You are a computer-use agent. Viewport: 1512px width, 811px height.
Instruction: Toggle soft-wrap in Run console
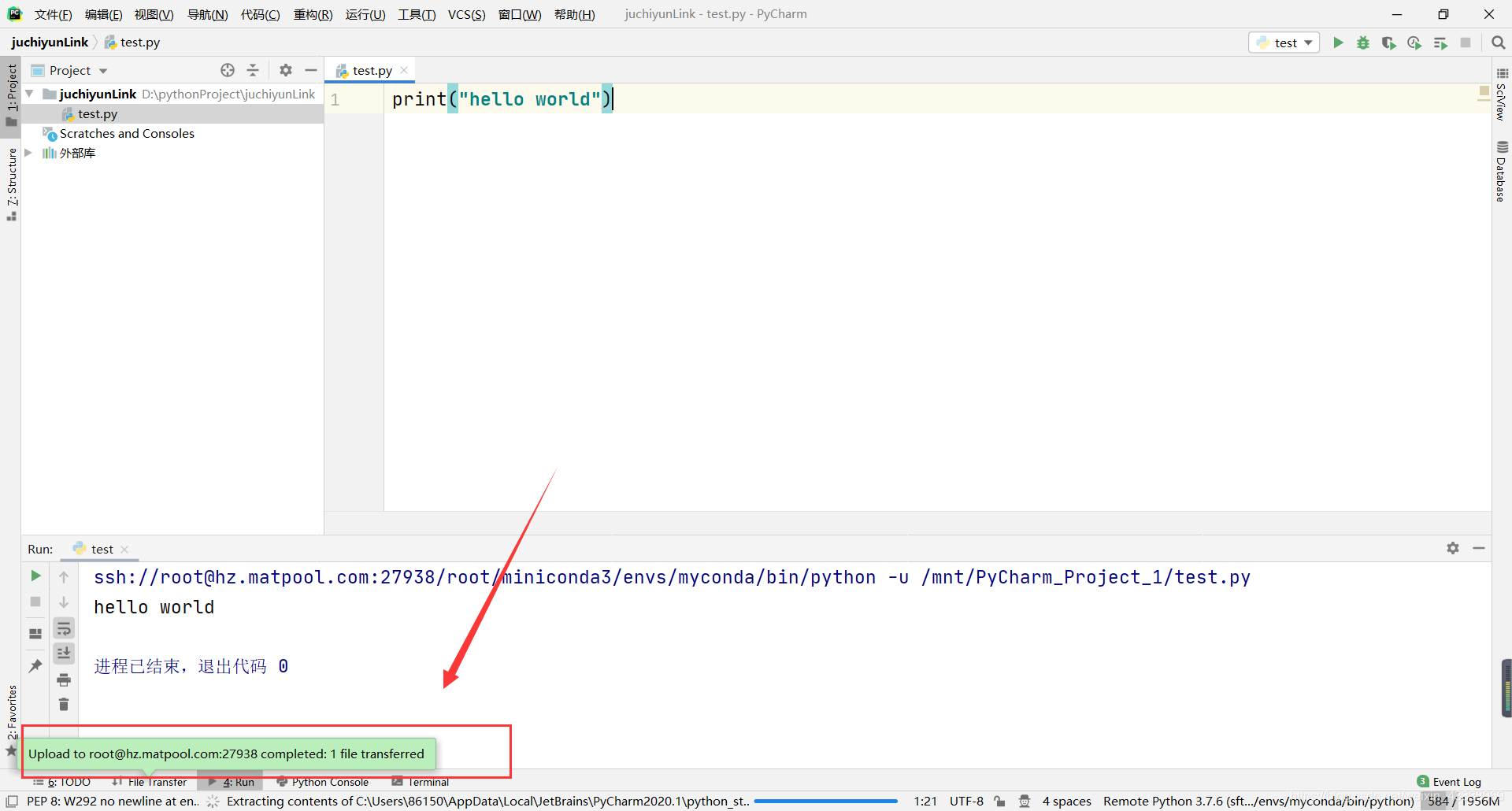pyautogui.click(x=64, y=628)
